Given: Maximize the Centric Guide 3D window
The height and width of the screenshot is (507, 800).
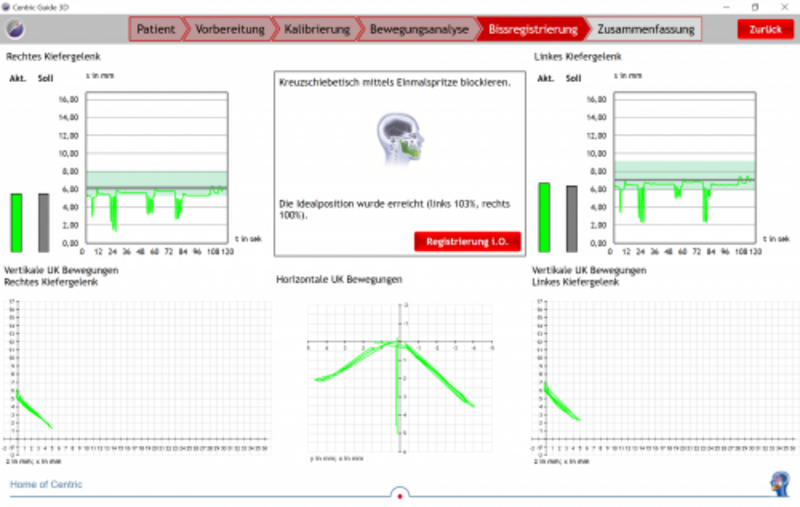Looking at the screenshot, I should point(754,6).
